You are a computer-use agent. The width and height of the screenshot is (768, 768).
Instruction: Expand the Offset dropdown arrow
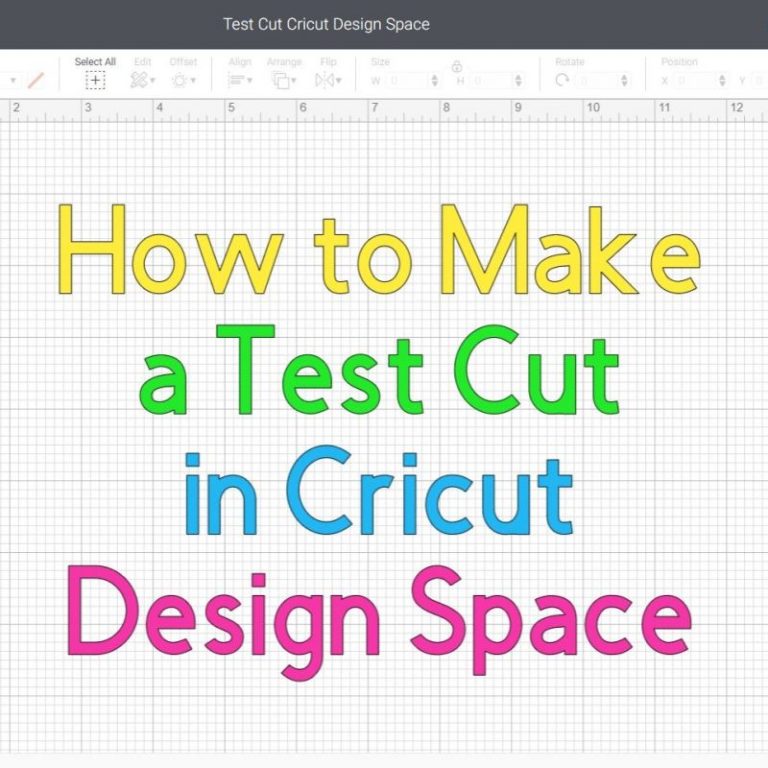194,81
